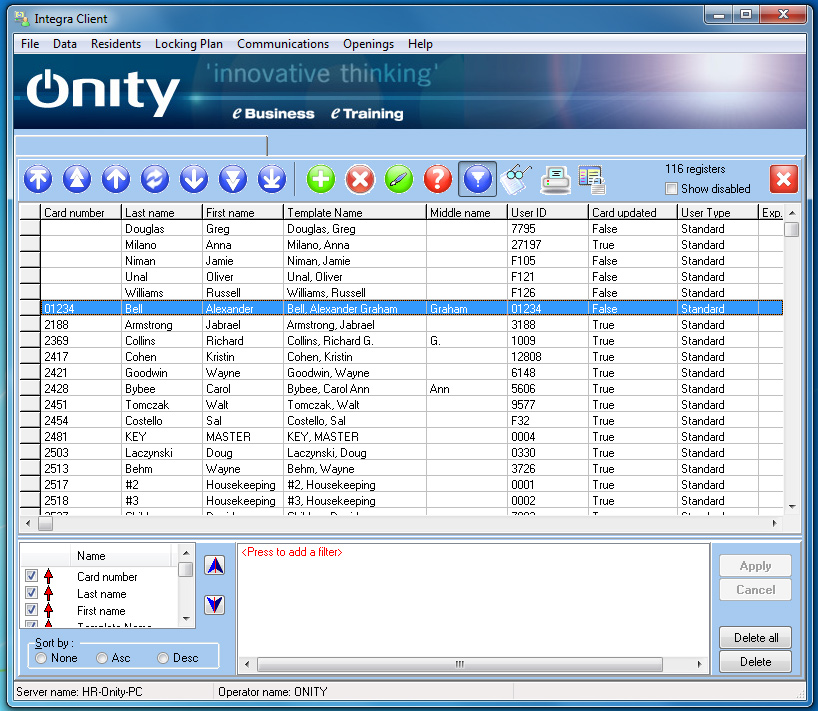This screenshot has width=818, height=711.
Task: Click the printer icon in toolbar
Action: point(555,179)
